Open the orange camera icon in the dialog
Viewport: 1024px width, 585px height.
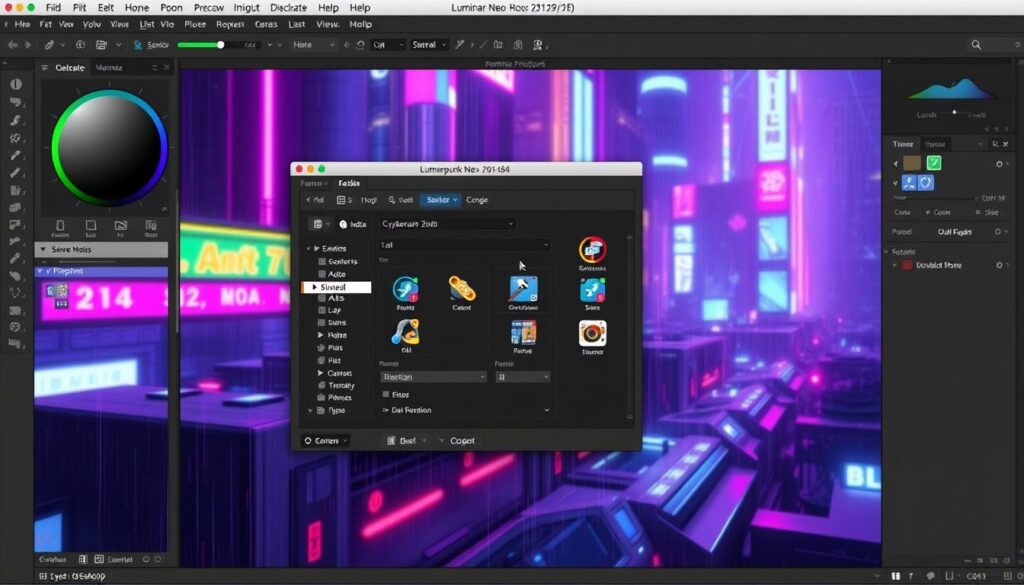coord(592,334)
